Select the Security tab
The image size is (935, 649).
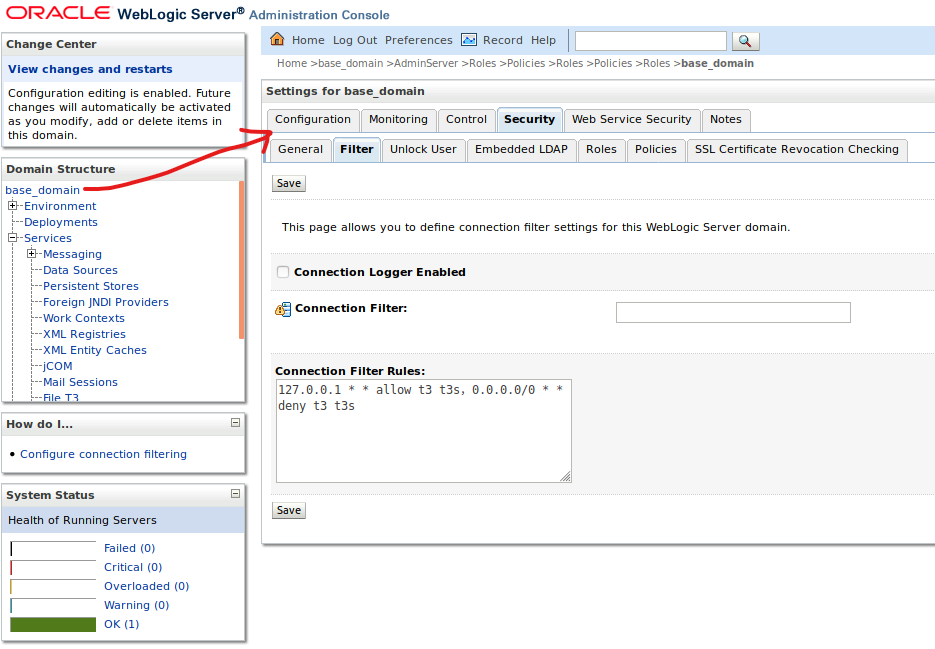coord(530,120)
